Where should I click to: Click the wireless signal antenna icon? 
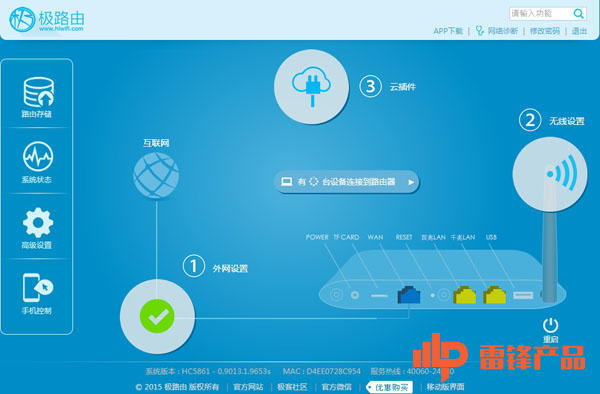(550, 174)
